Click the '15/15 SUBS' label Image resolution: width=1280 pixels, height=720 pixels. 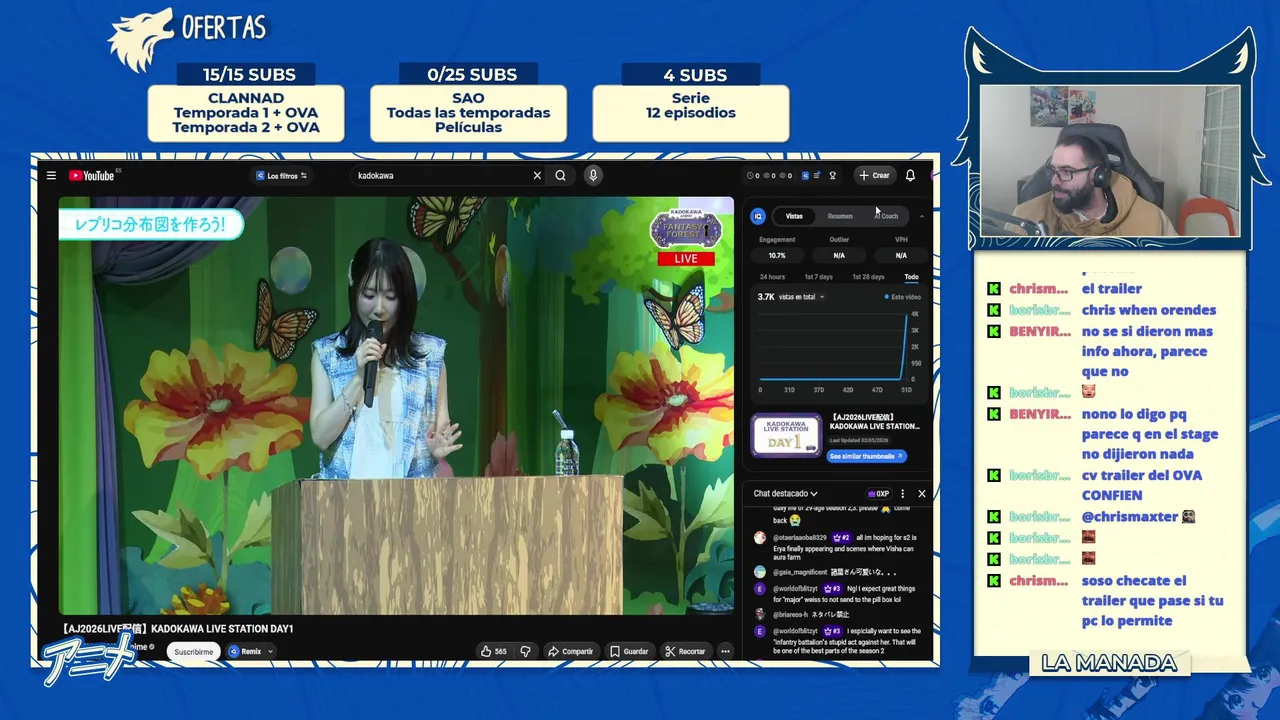[248, 75]
